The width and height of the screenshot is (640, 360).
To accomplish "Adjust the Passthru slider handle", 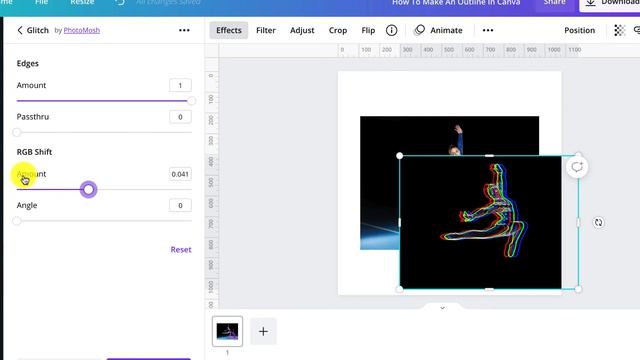I will (17, 132).
